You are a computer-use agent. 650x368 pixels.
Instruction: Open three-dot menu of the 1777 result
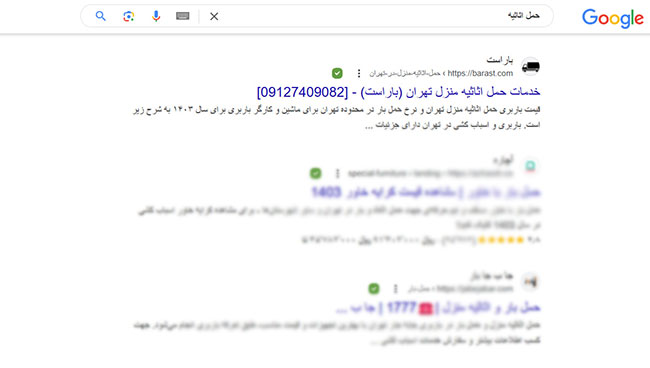pyautogui.click(x=395, y=288)
